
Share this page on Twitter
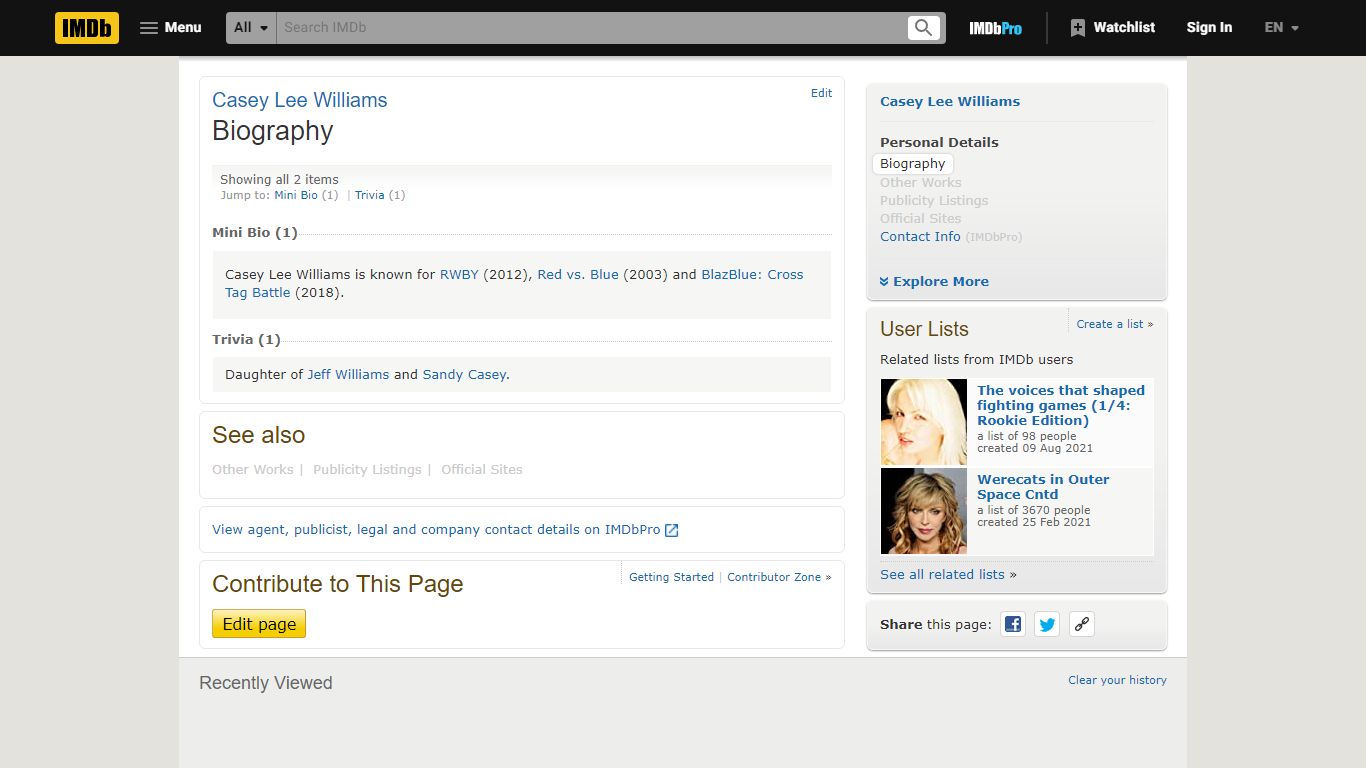coord(1047,624)
